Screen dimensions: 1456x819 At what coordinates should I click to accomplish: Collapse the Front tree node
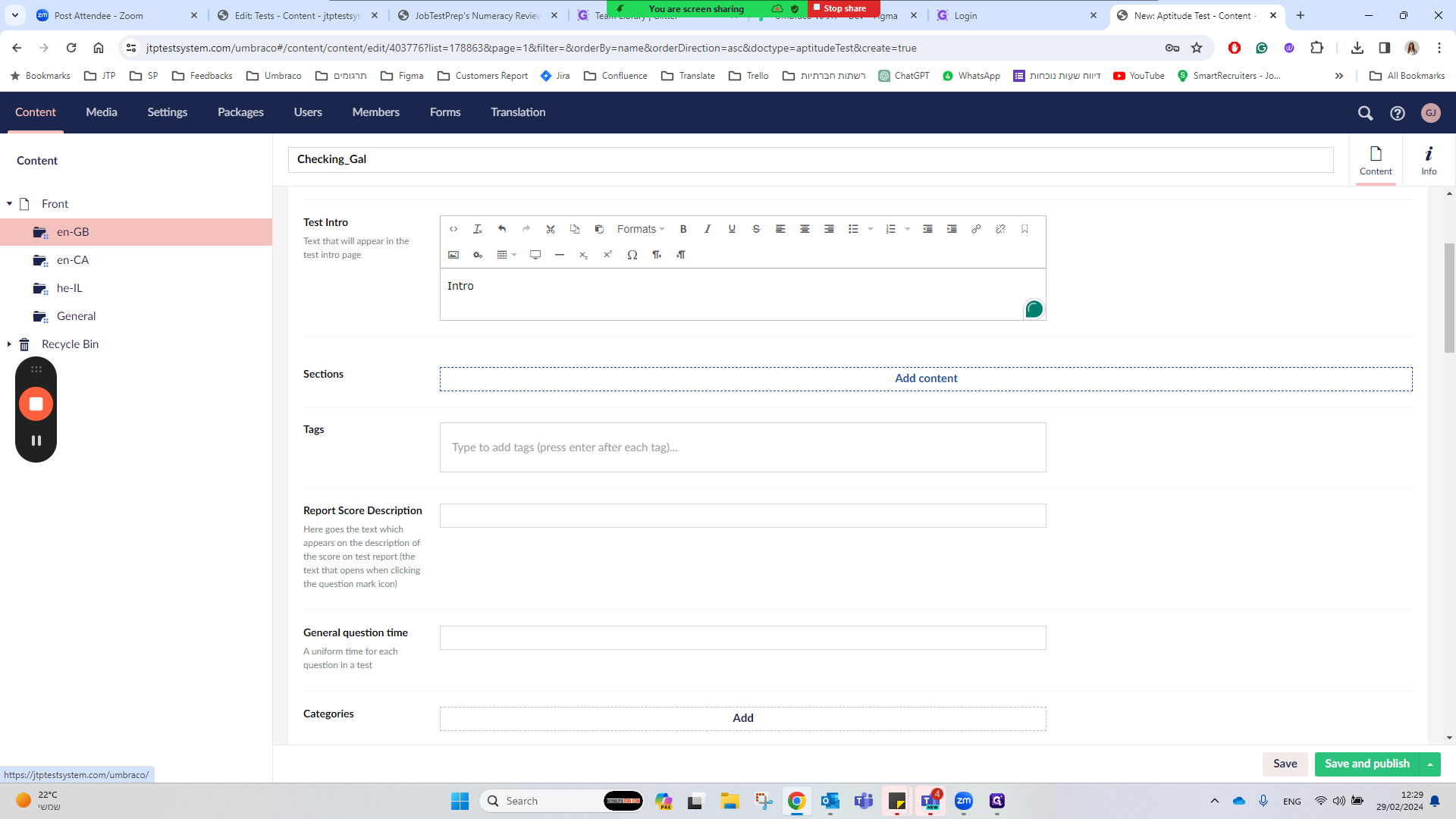click(x=9, y=204)
